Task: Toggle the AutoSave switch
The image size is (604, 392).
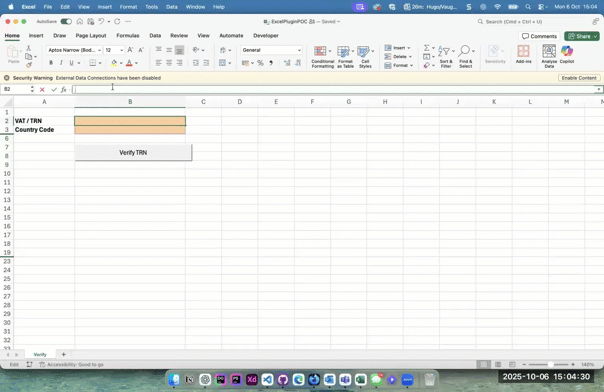Action: tap(66, 22)
